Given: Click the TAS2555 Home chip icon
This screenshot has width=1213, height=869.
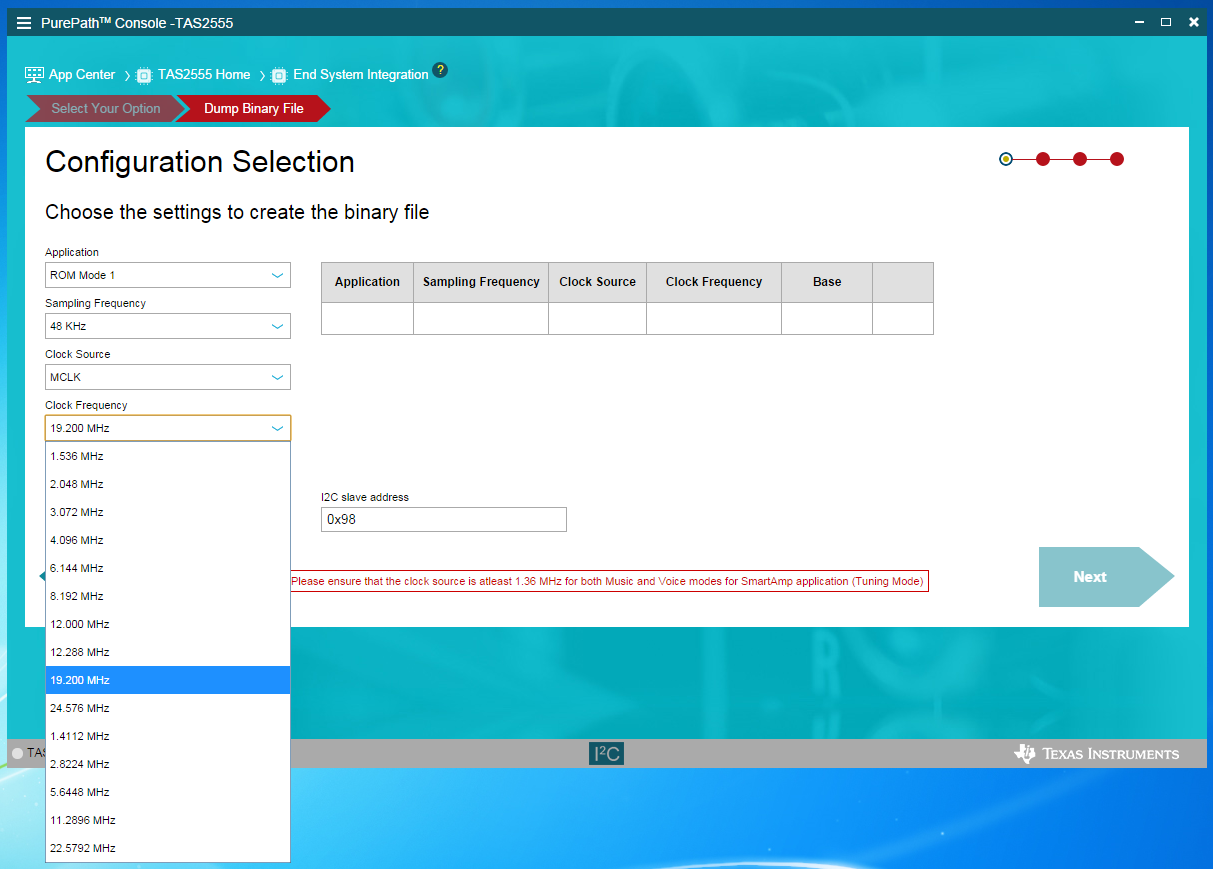Looking at the screenshot, I should click(144, 75).
